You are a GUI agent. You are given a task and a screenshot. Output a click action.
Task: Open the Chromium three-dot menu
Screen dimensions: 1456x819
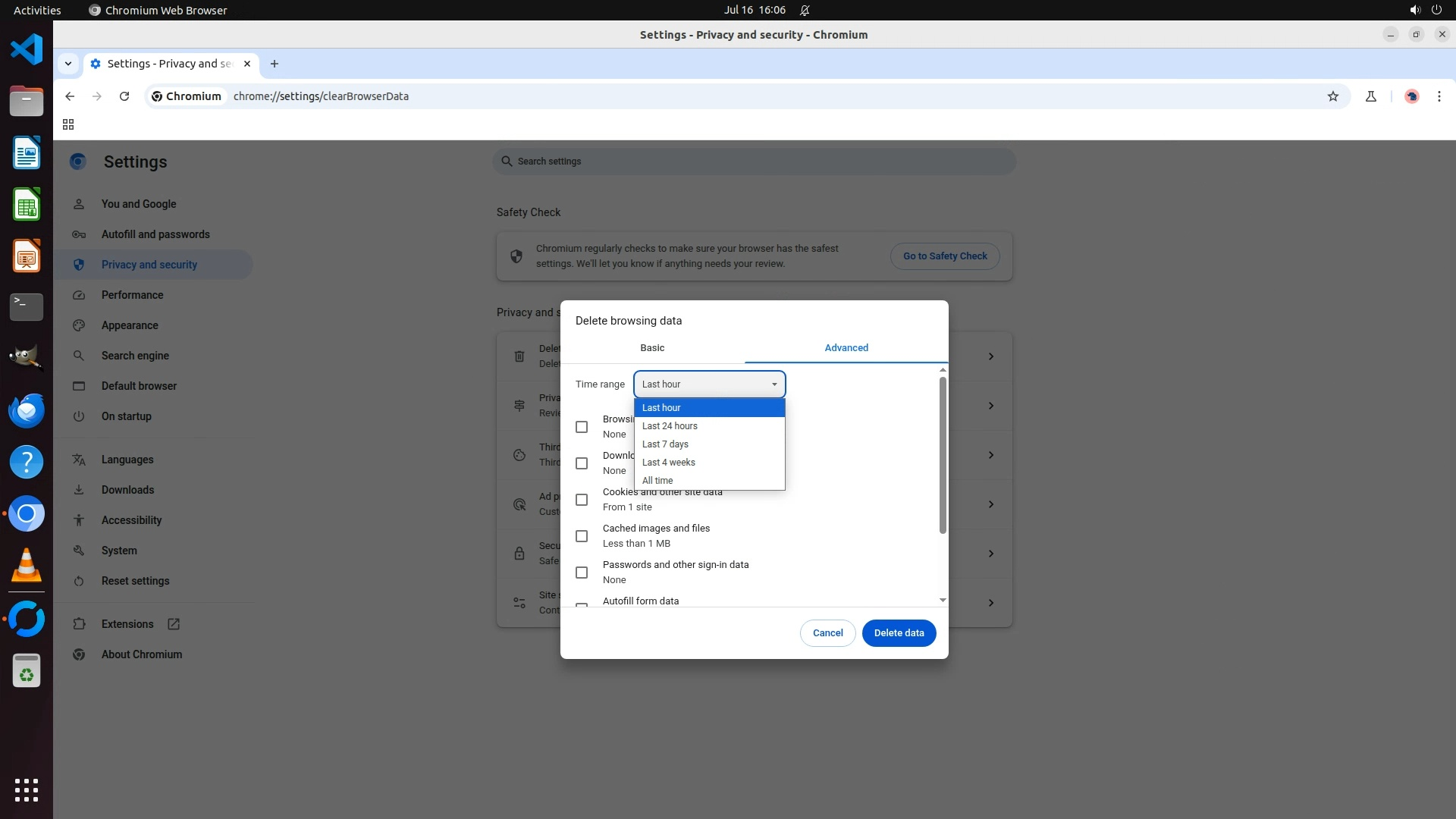[x=1439, y=96]
